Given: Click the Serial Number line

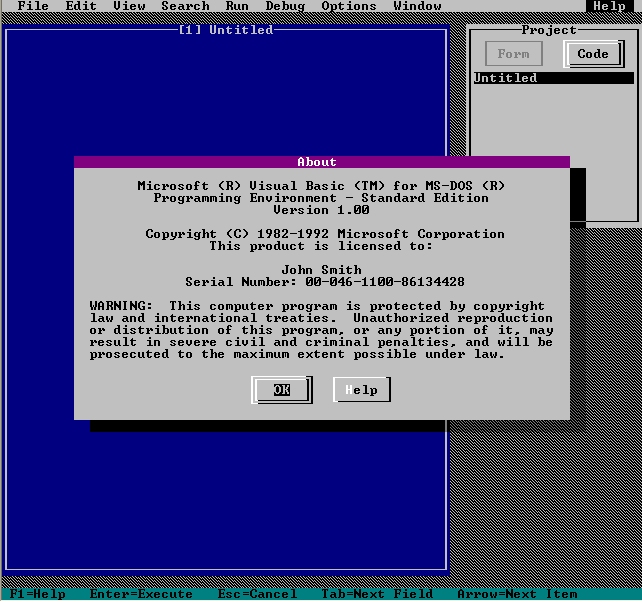Looking at the screenshot, I should [x=325, y=282].
